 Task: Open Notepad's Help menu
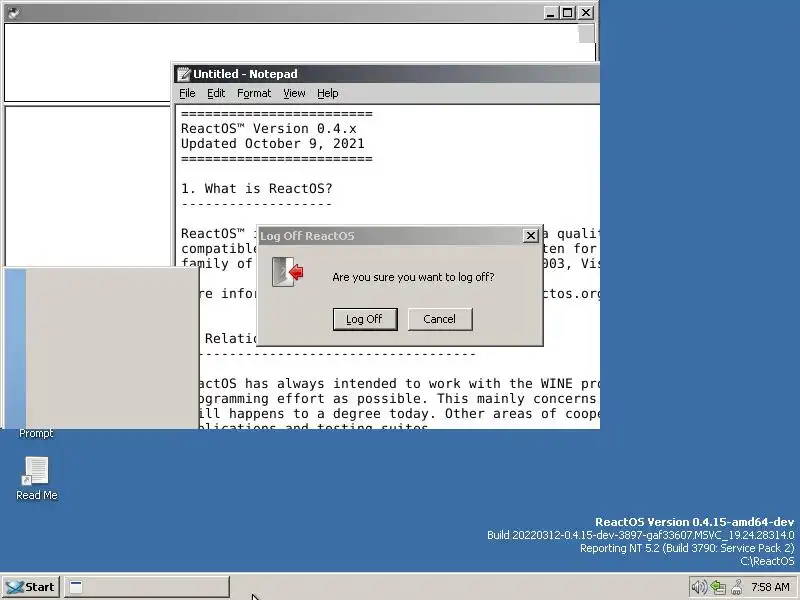tap(328, 93)
